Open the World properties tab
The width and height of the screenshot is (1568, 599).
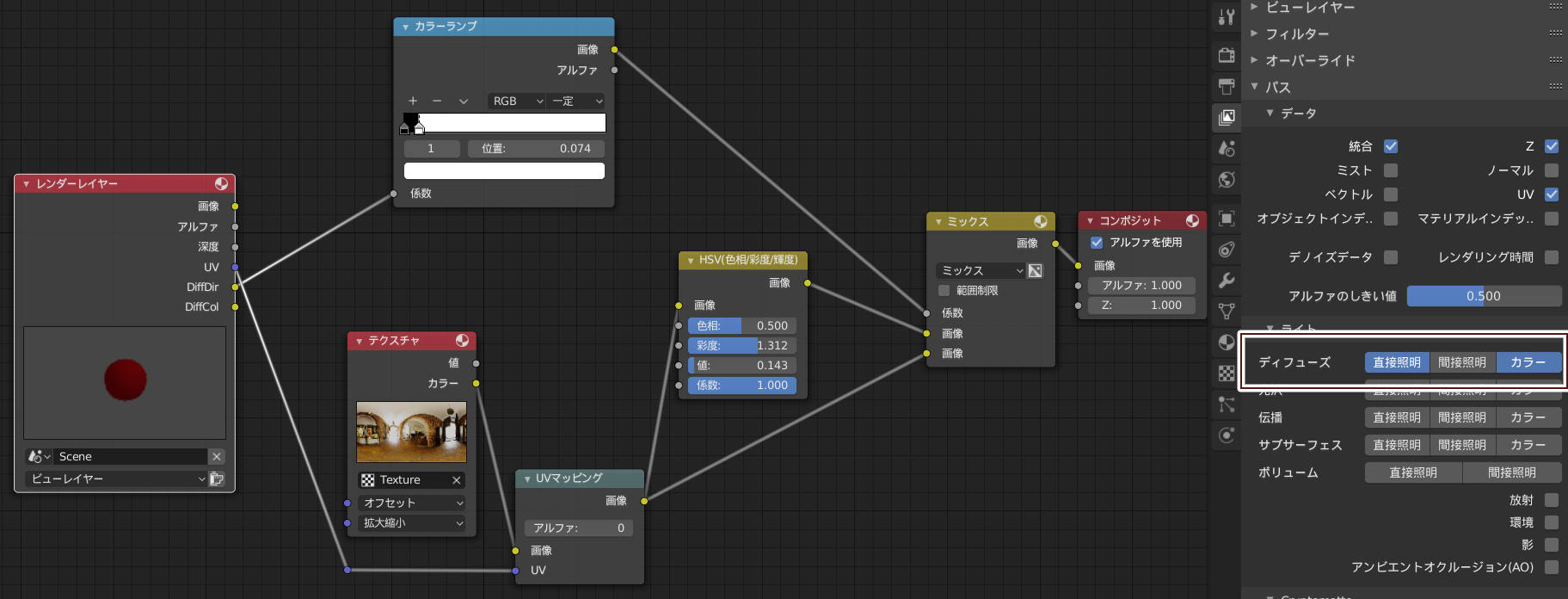[1227, 179]
